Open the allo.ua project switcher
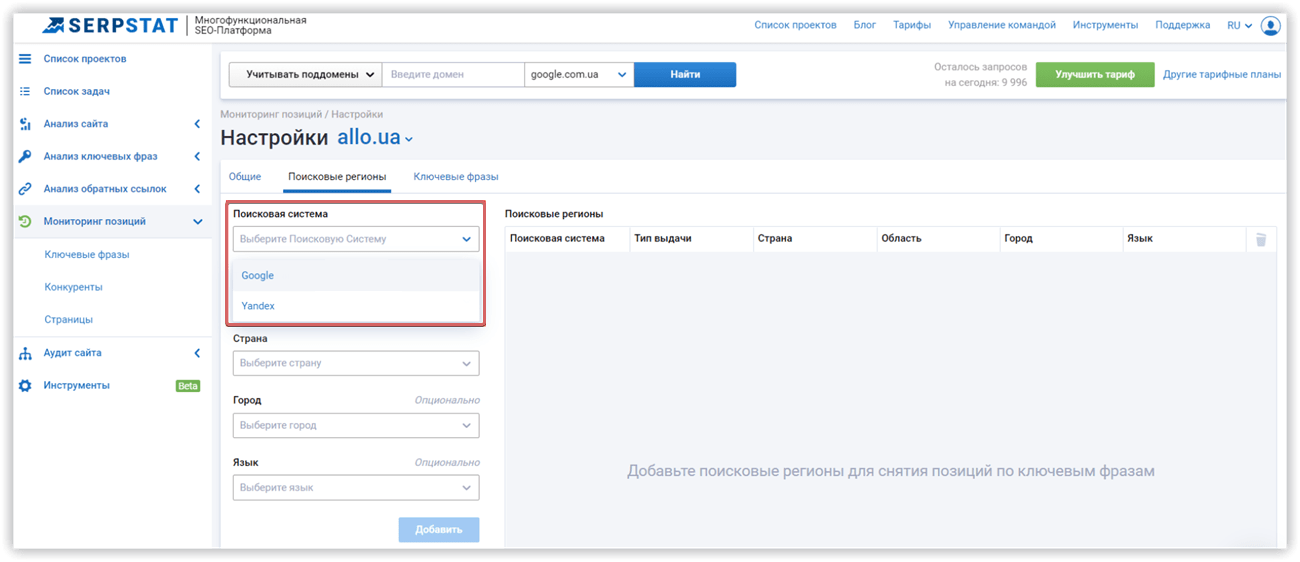1300x562 pixels. 375,138
